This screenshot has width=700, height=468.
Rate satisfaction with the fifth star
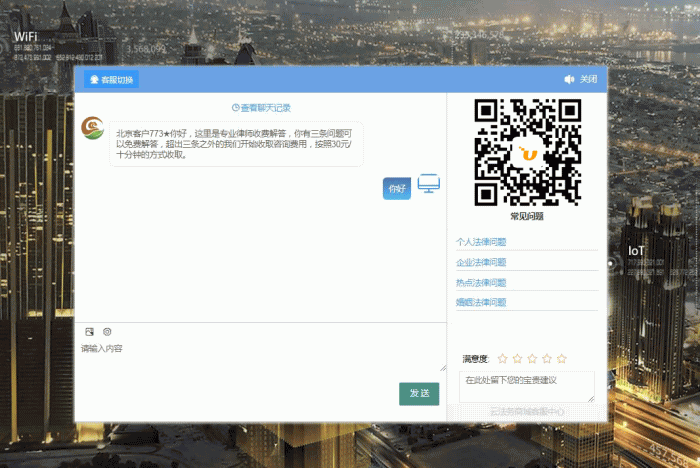click(x=562, y=359)
